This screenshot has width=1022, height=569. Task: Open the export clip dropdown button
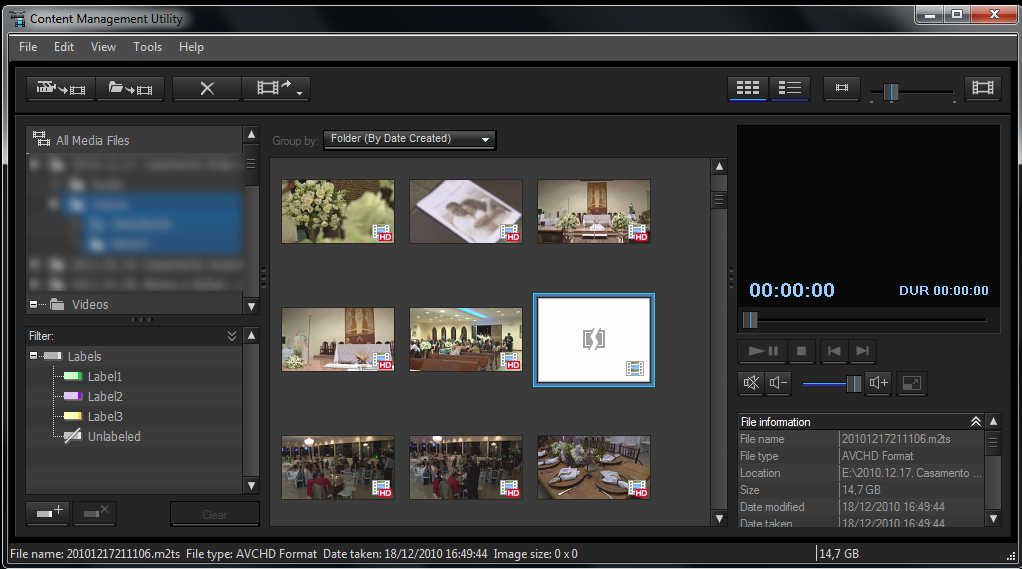276,88
